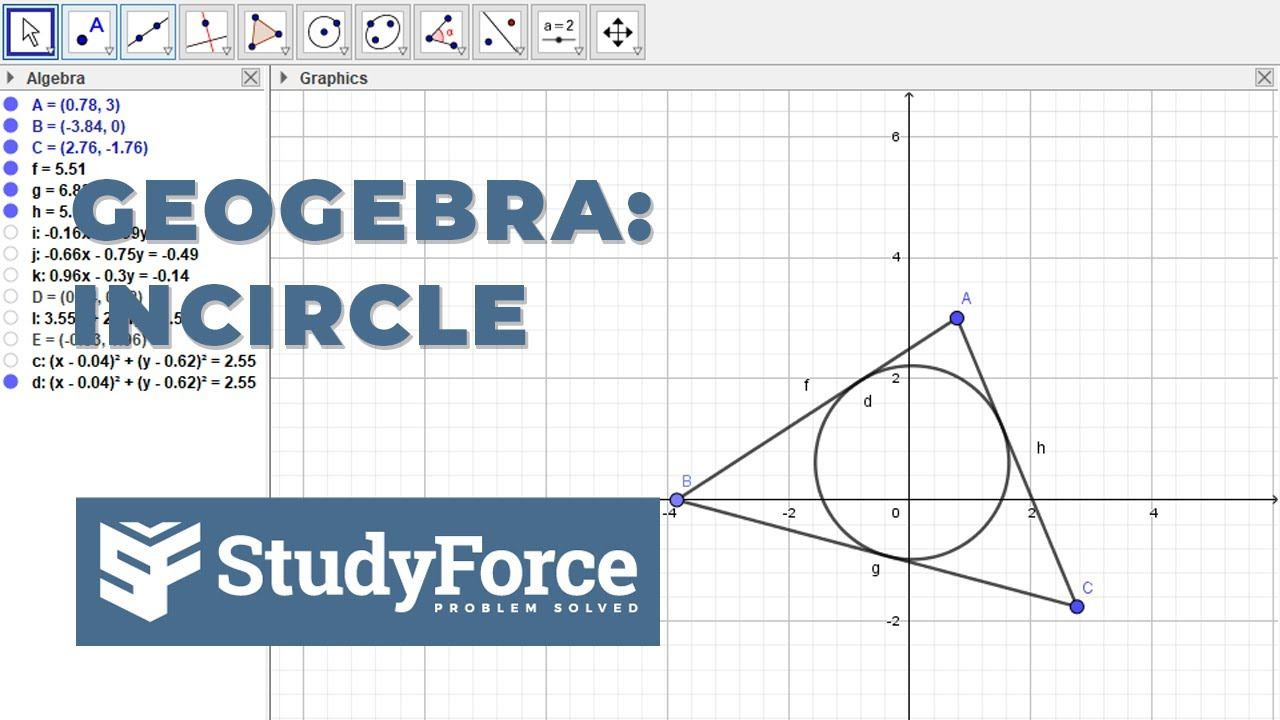Show hidden point E
This screenshot has height=720, width=1280.
(x=11, y=340)
